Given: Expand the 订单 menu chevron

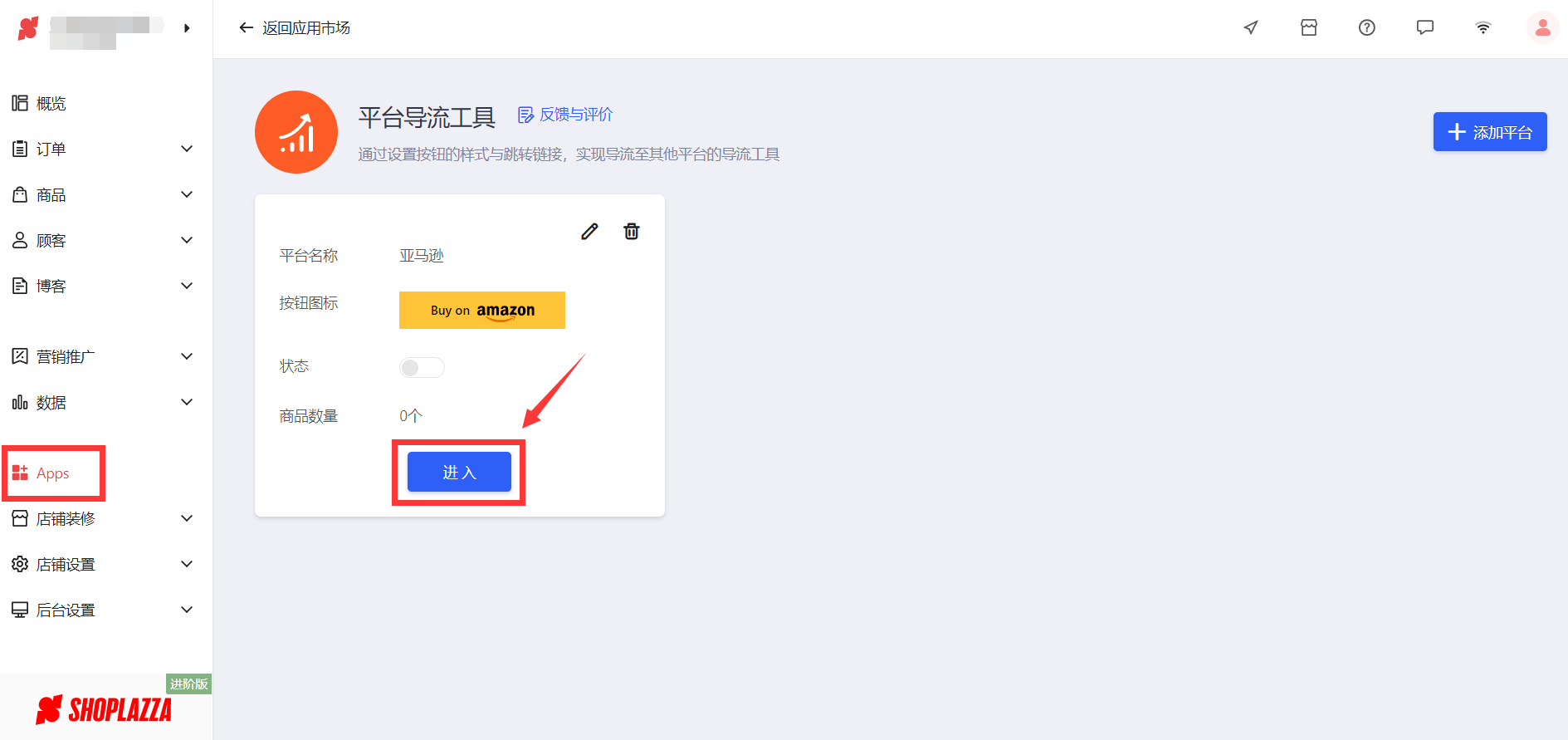Looking at the screenshot, I should (187, 149).
